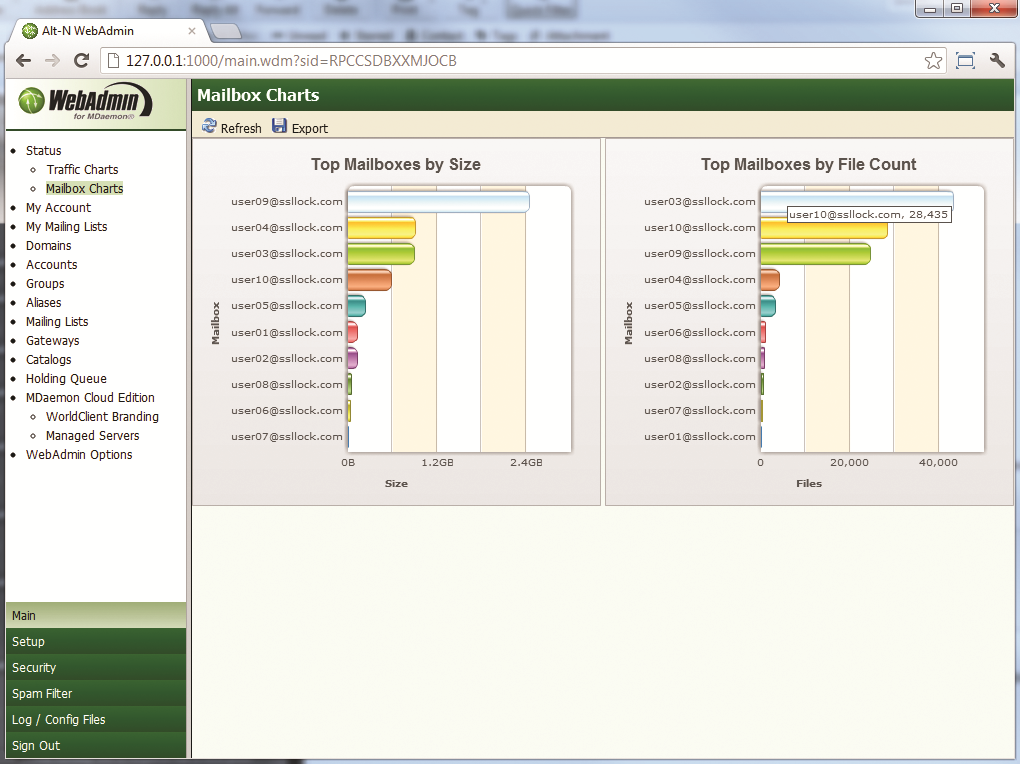Click the browser back arrow
The height and width of the screenshot is (764, 1020).
pyautogui.click(x=23, y=61)
